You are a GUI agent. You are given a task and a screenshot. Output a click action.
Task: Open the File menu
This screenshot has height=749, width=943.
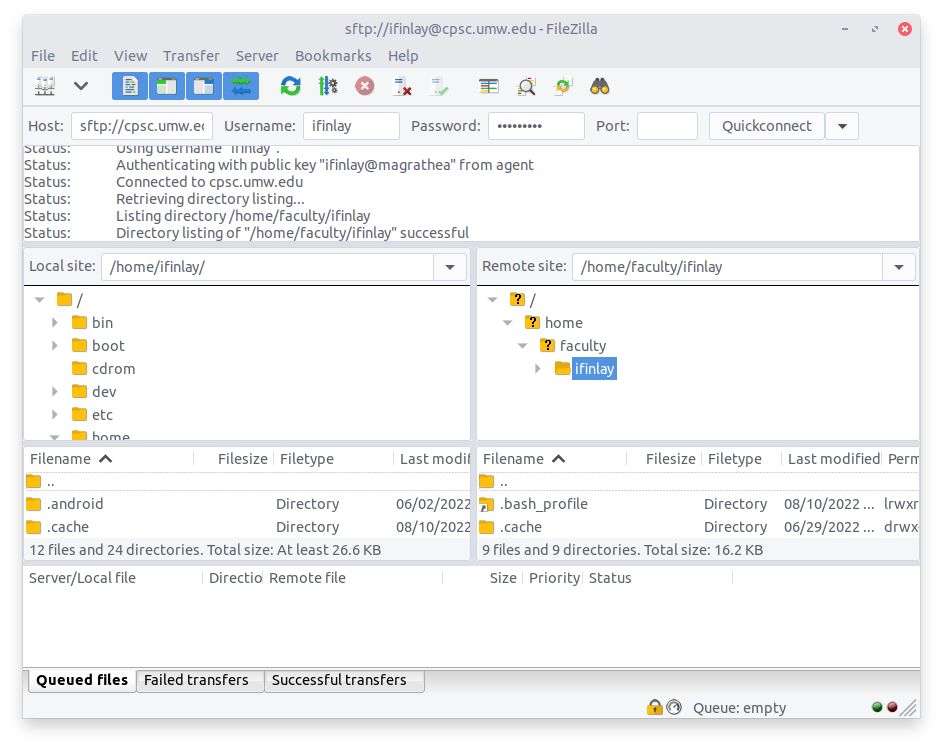coord(43,56)
